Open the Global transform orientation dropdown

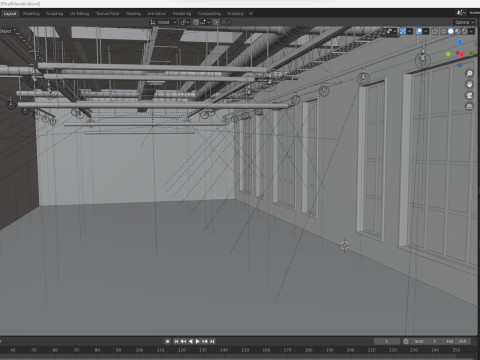(163, 22)
